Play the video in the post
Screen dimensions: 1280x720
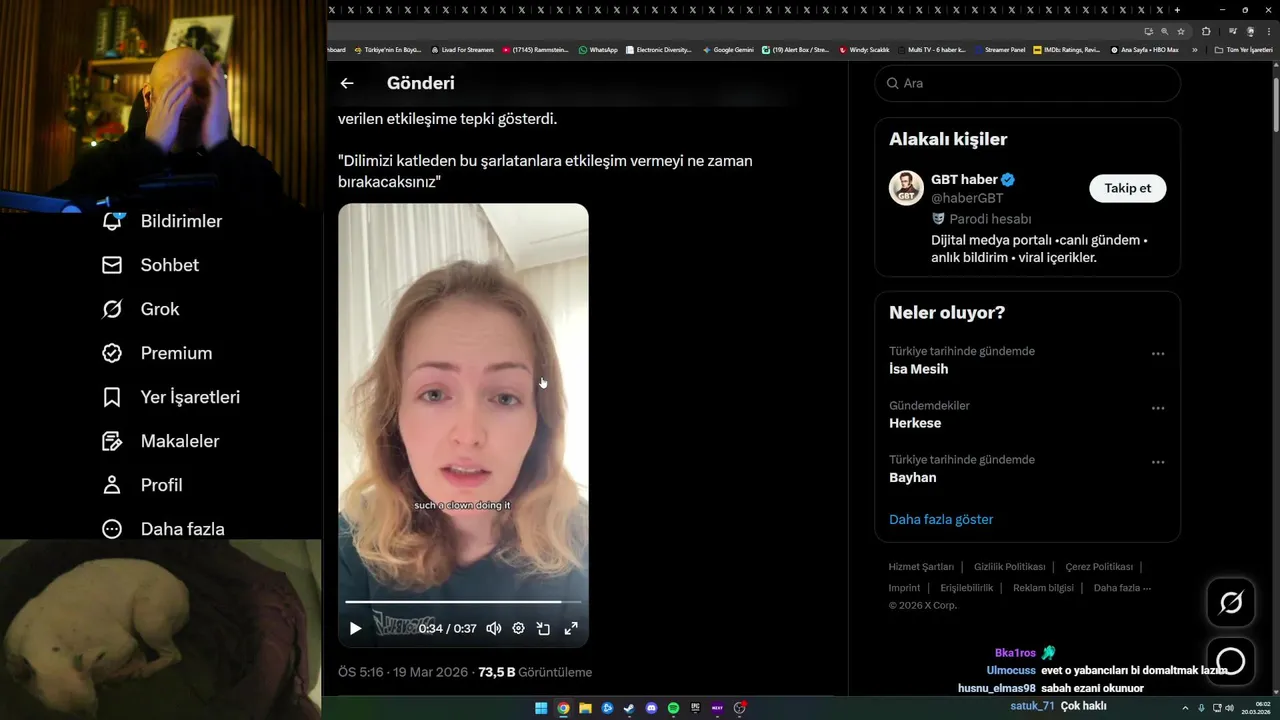355,628
